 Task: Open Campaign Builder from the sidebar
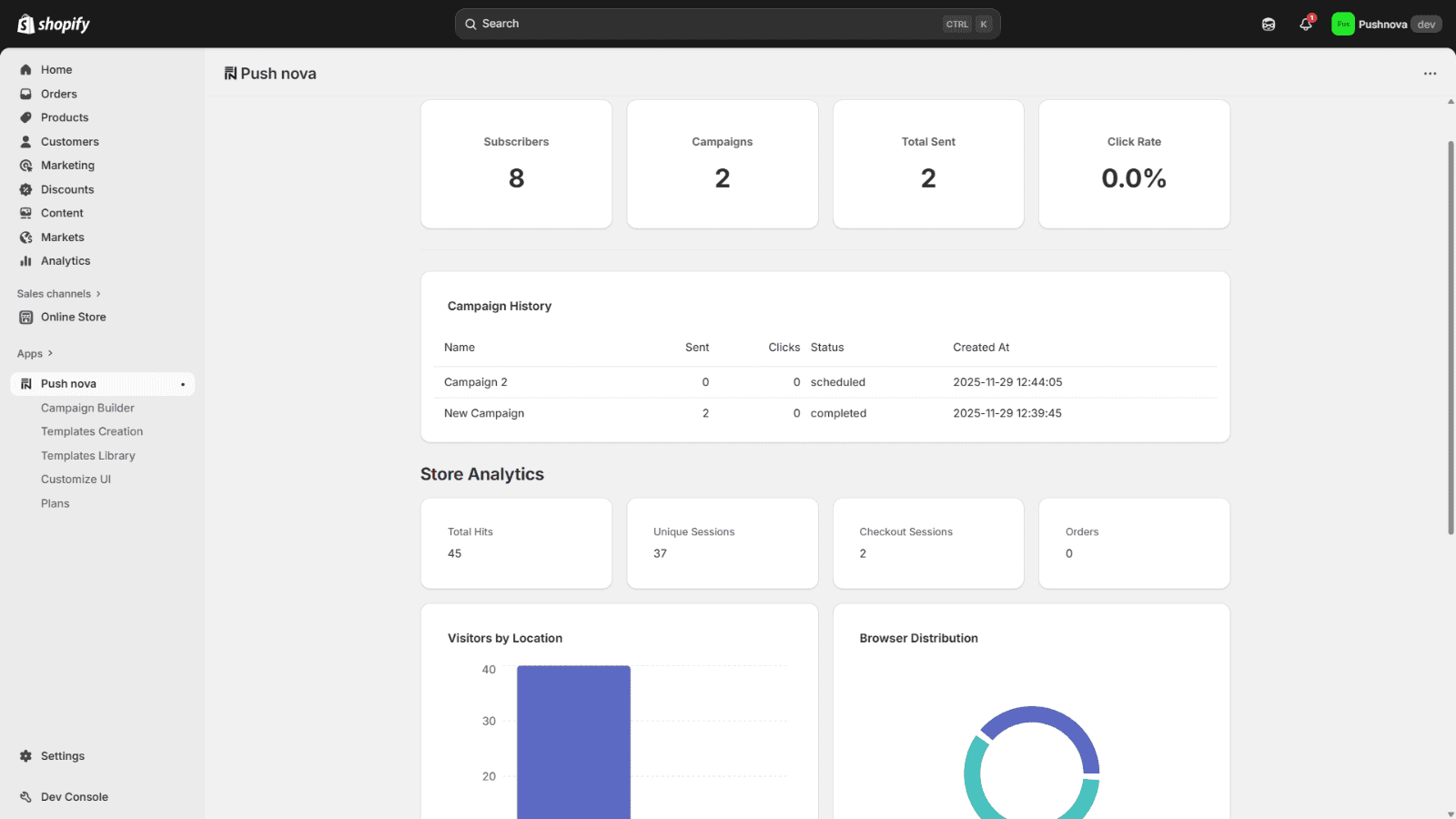click(x=87, y=408)
